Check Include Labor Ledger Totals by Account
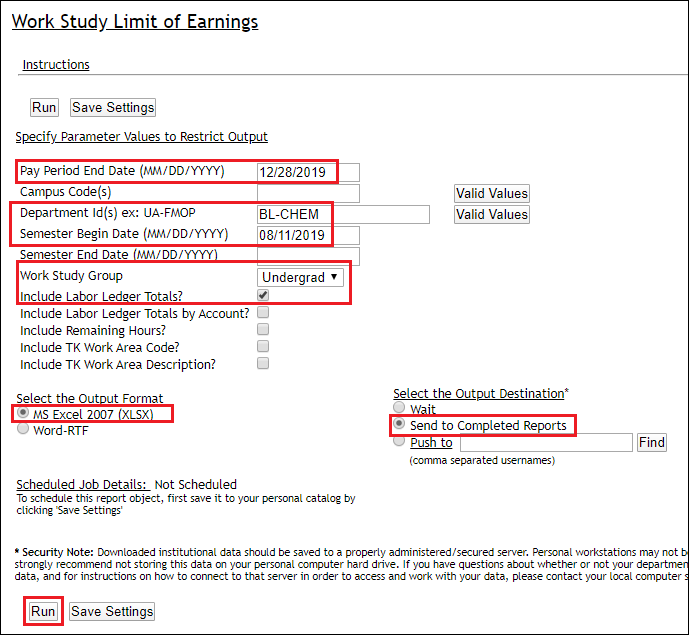 [x=263, y=312]
